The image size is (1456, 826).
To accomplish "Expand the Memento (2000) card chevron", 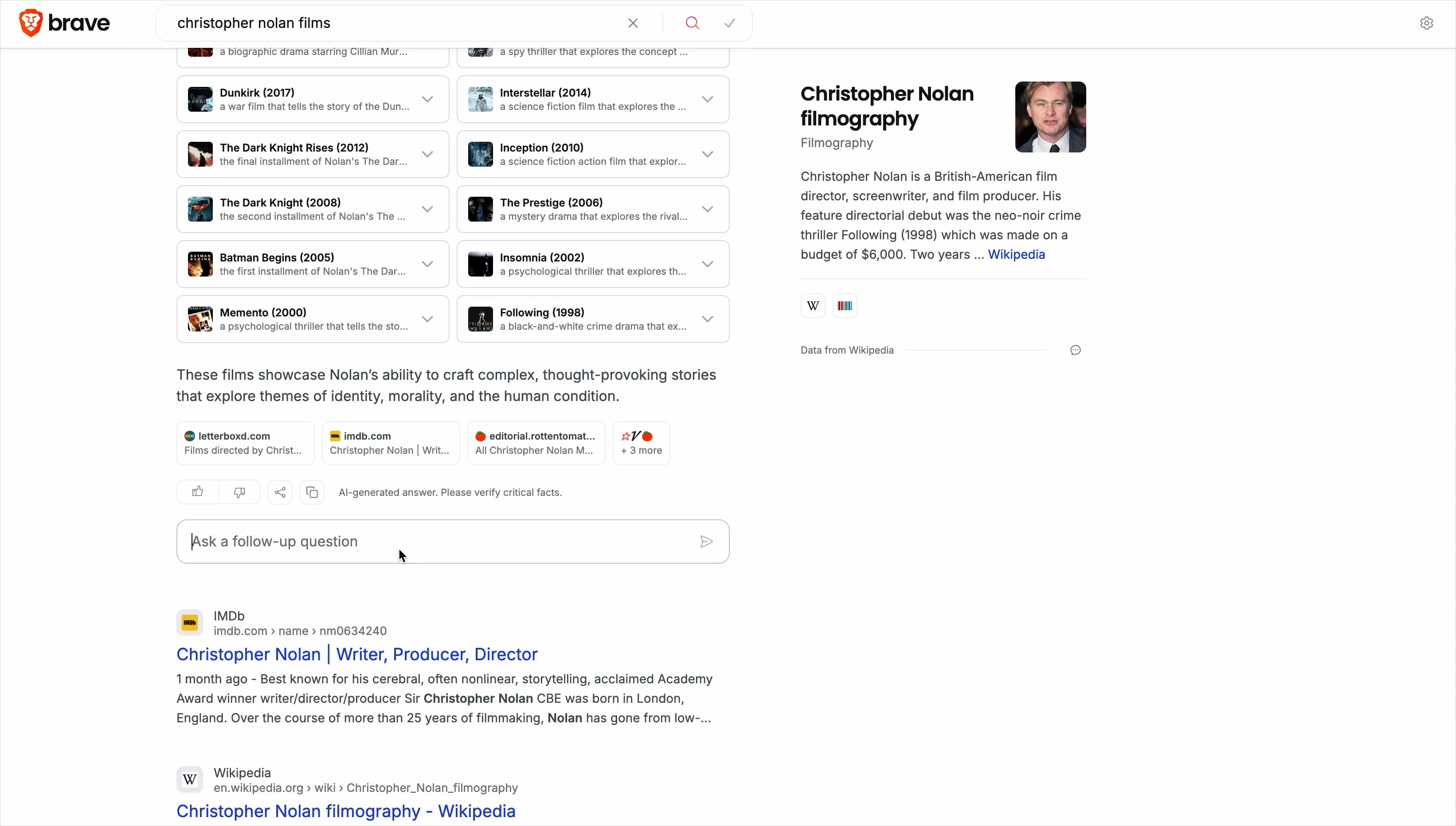I will pyautogui.click(x=427, y=319).
